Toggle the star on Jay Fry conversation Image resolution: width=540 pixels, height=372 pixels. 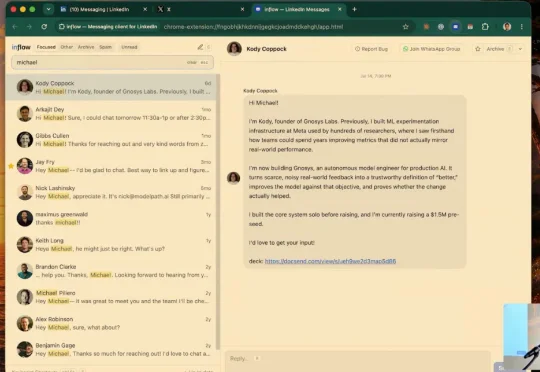pyautogui.click(x=11, y=166)
